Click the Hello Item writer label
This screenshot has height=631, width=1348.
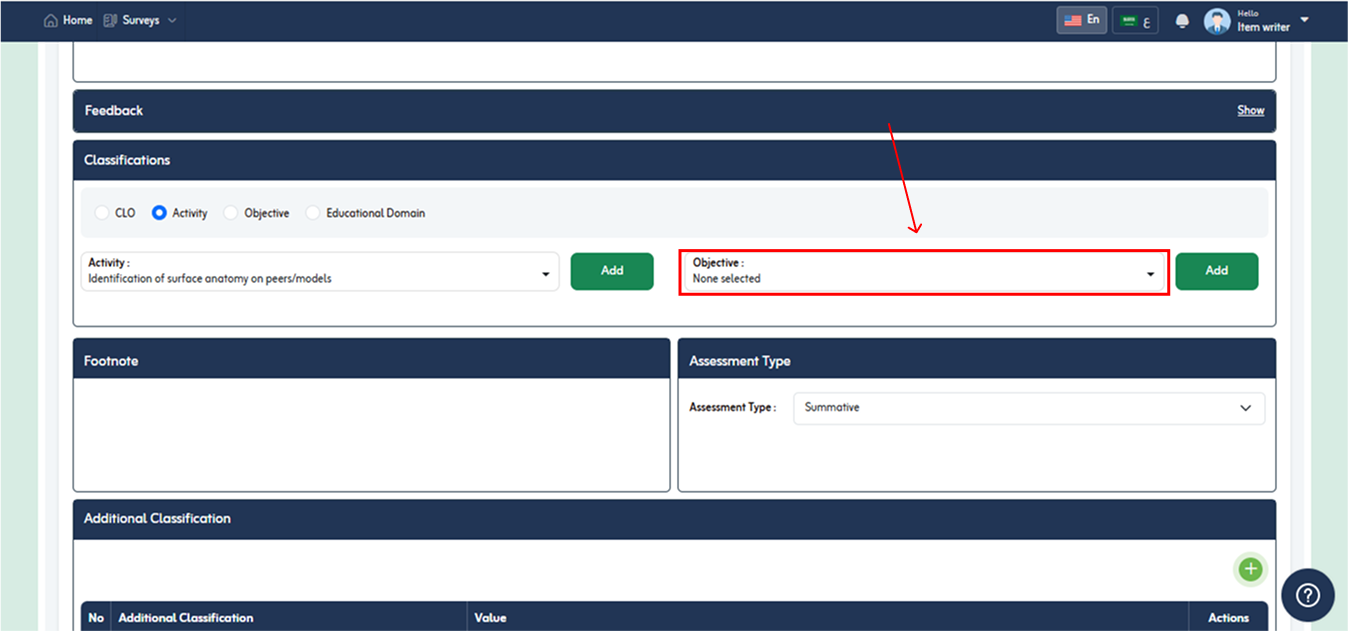pos(1263,21)
